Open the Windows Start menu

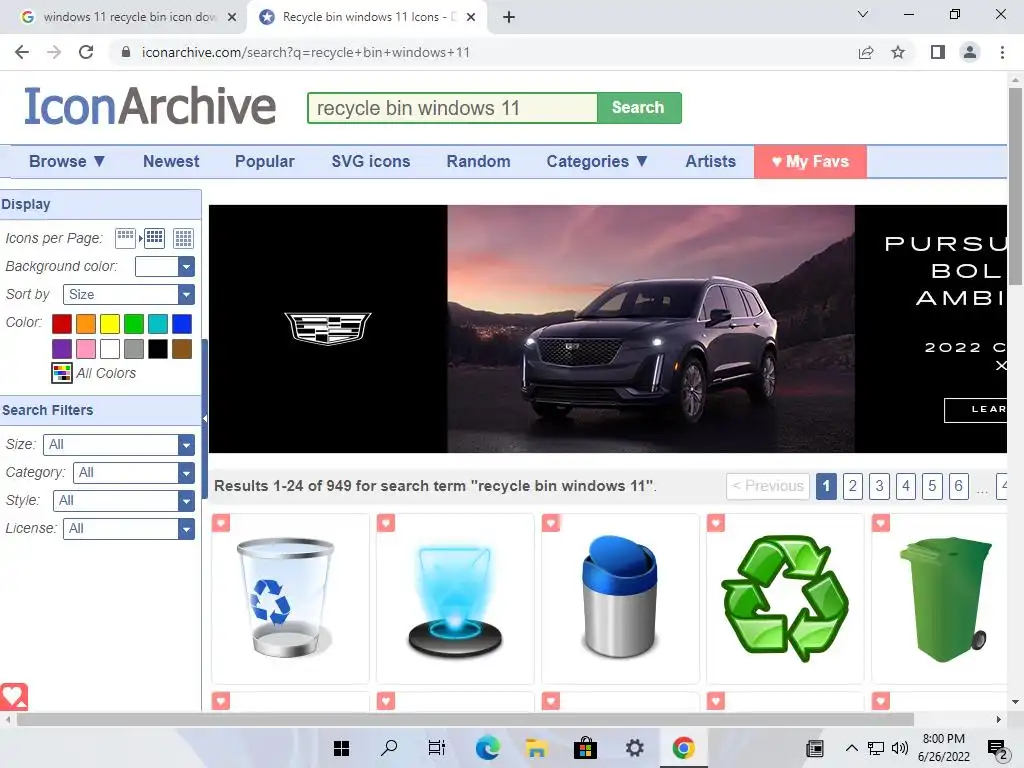tap(341, 748)
